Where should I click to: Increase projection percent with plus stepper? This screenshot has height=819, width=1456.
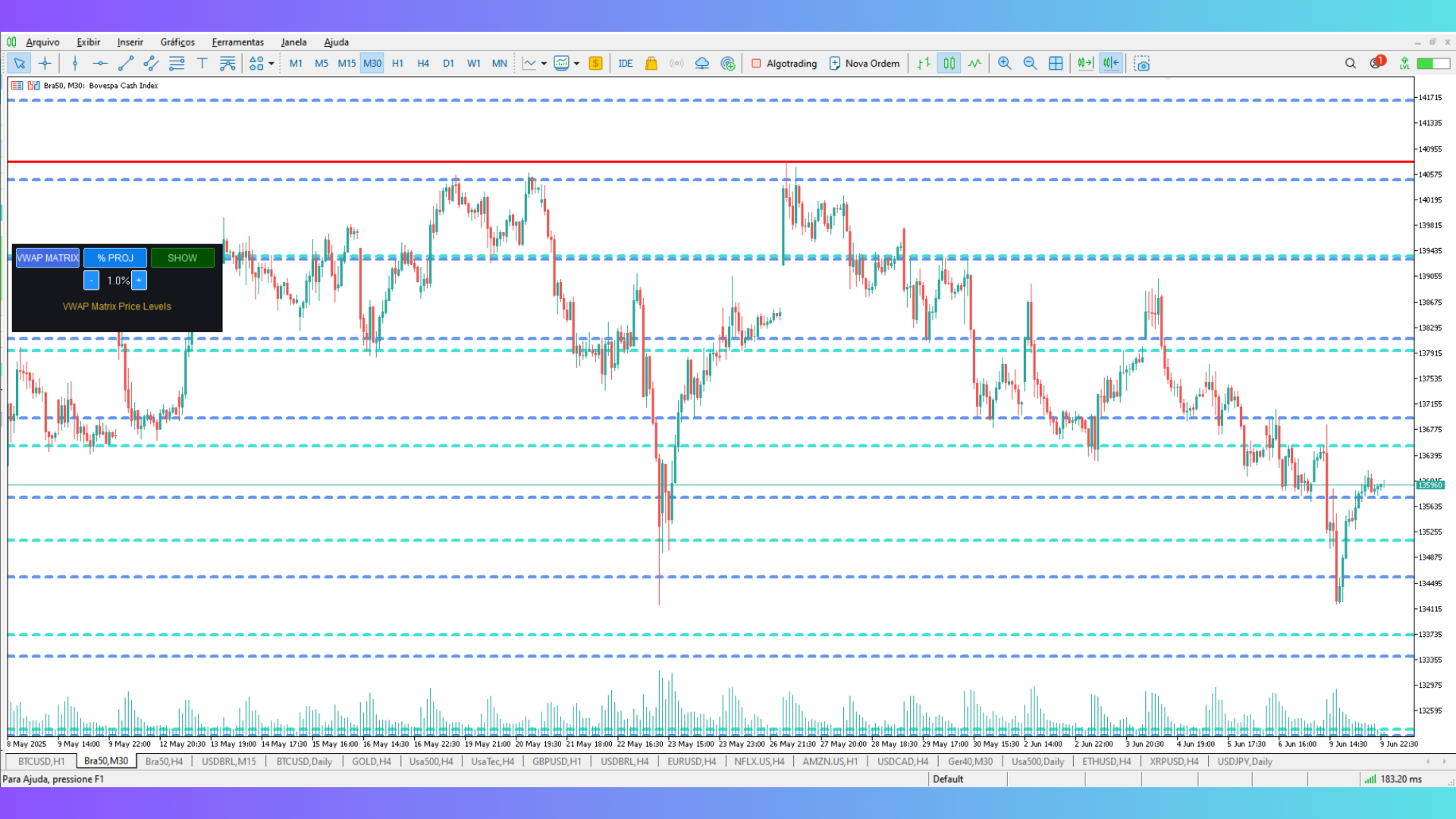point(139,281)
